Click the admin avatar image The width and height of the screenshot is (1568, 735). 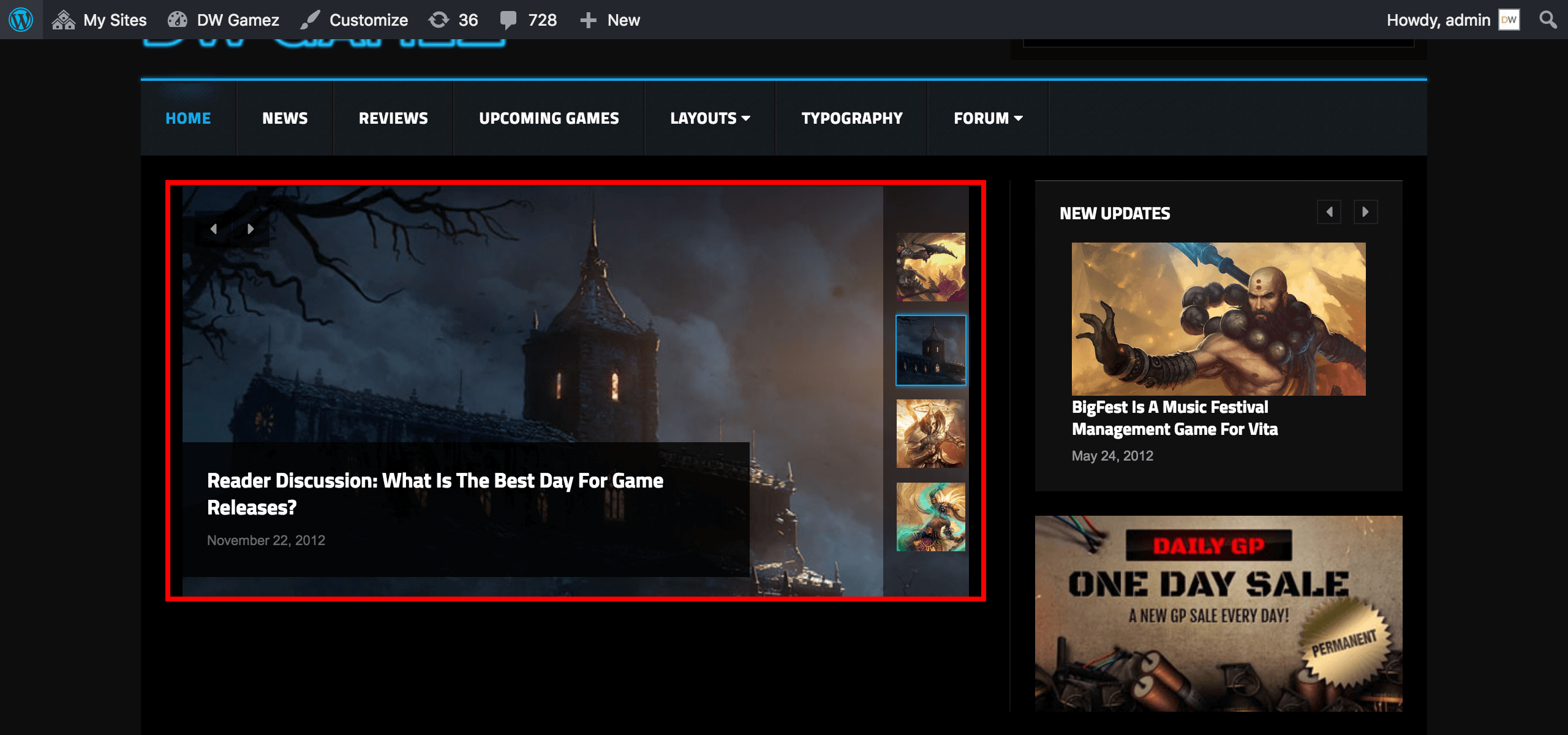click(x=1509, y=20)
